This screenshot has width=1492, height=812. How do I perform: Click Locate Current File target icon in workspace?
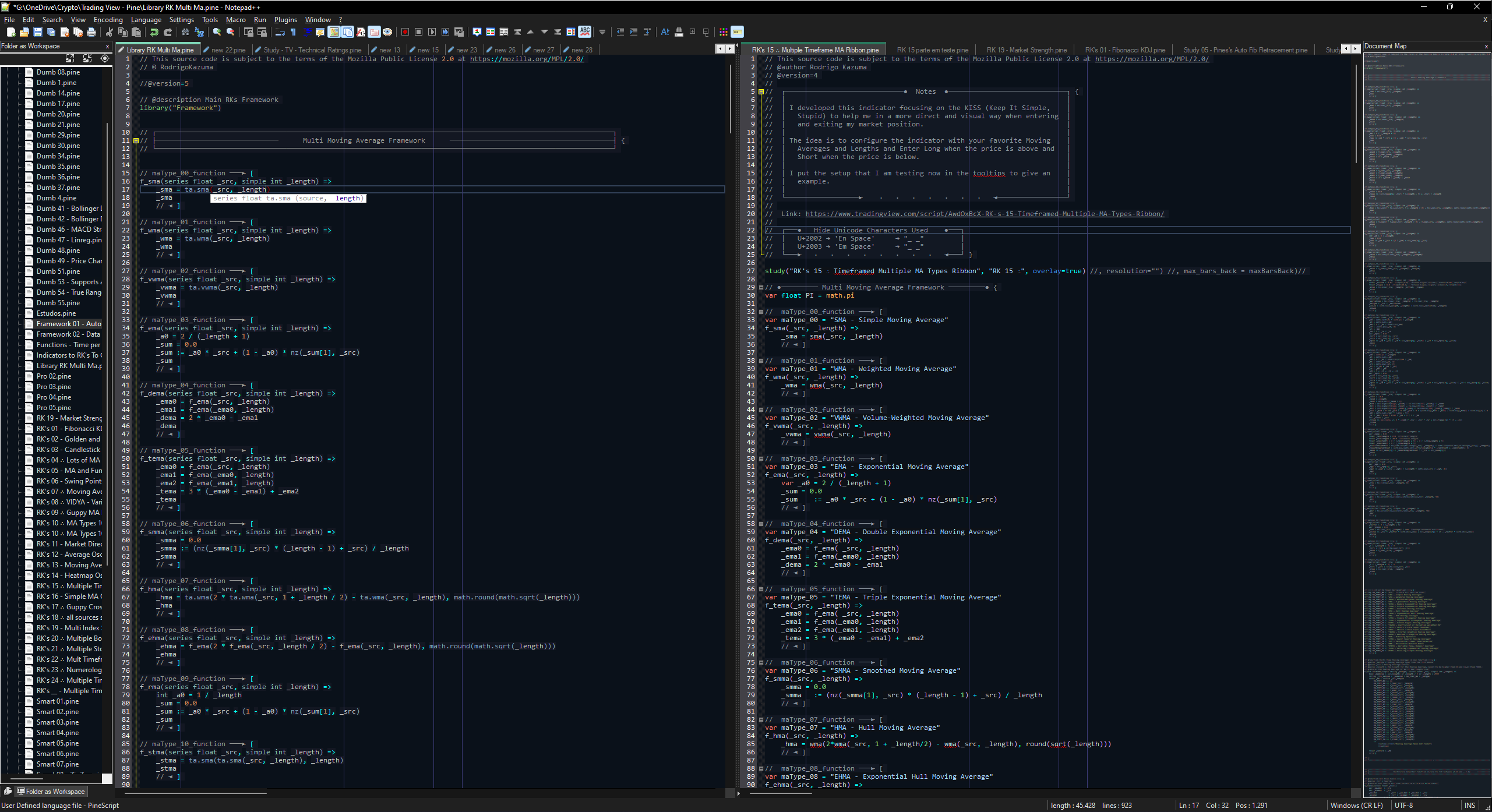[x=105, y=58]
